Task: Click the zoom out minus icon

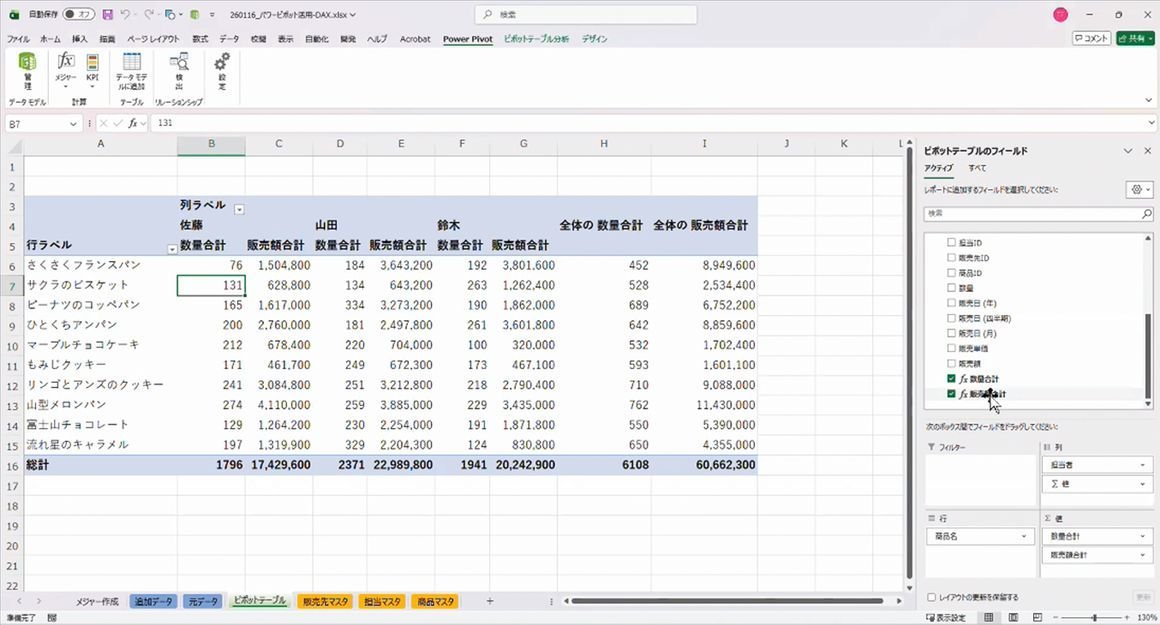Action: pos(1057,617)
